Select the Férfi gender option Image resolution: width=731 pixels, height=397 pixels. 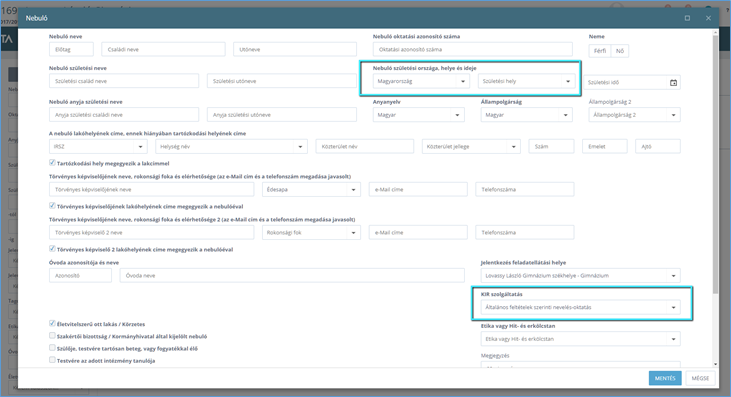[x=600, y=51]
